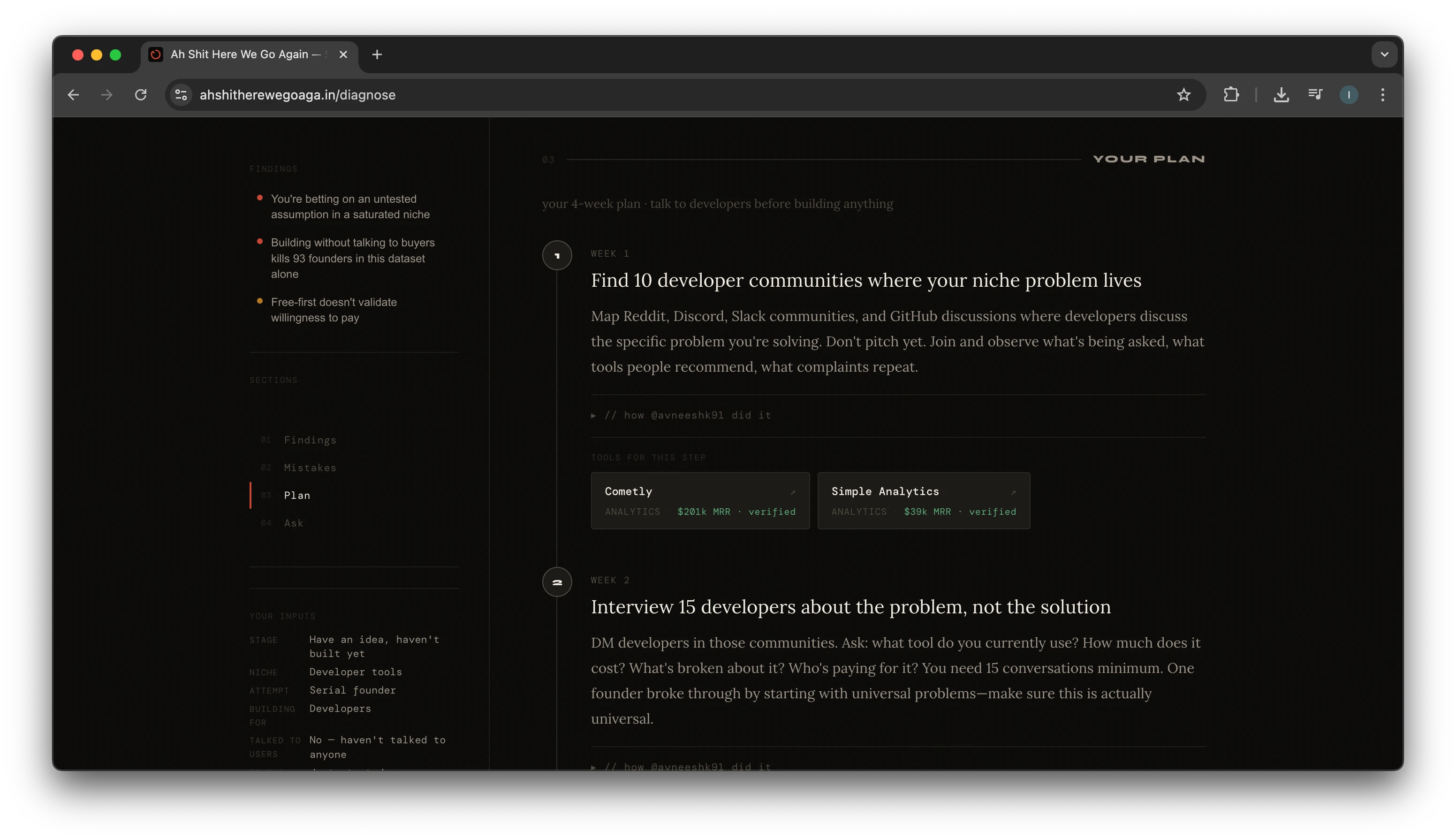The image size is (1456, 840).
Task: Open the profile avatar button
Action: (1348, 95)
